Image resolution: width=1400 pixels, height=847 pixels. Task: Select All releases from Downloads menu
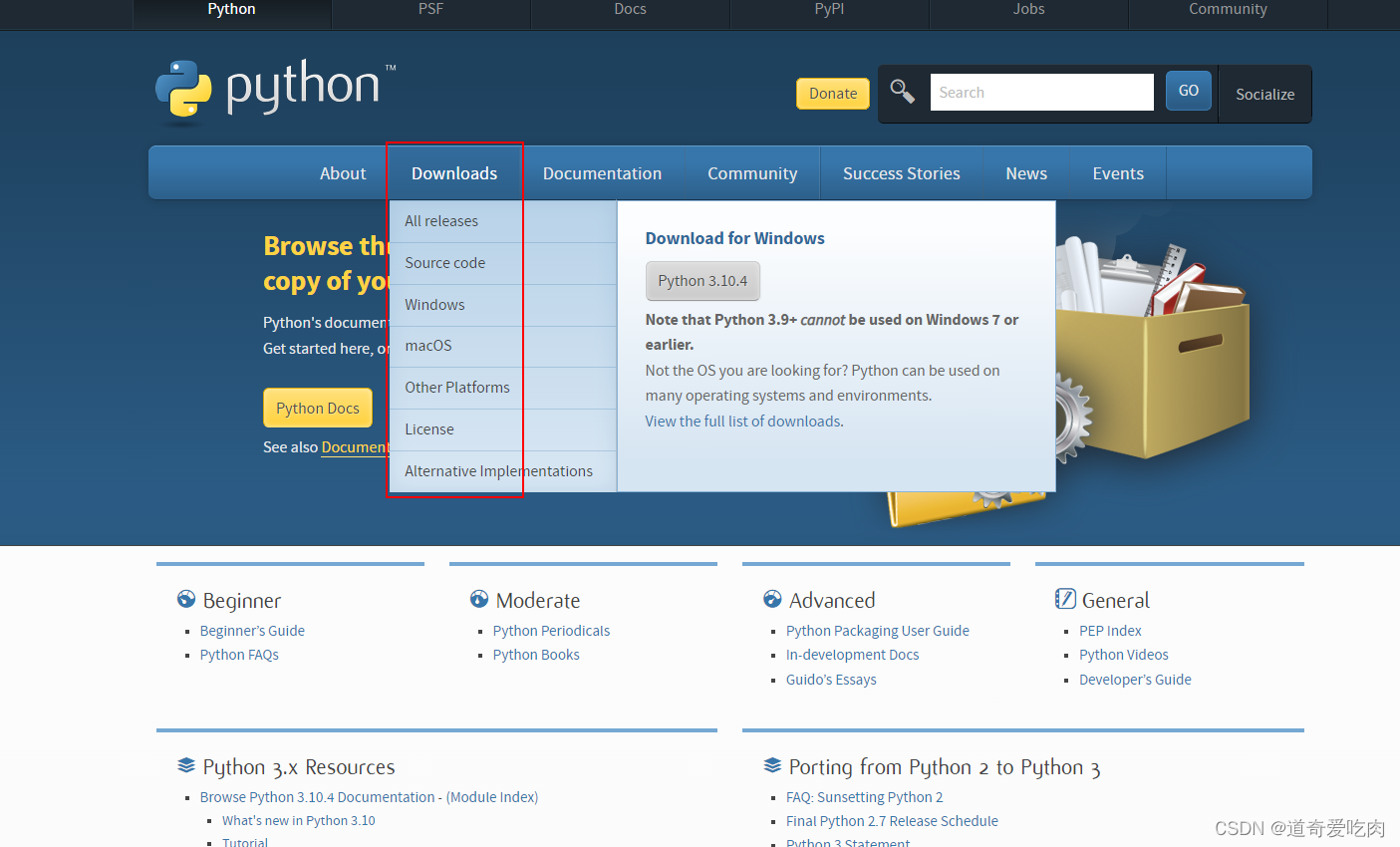(503, 221)
